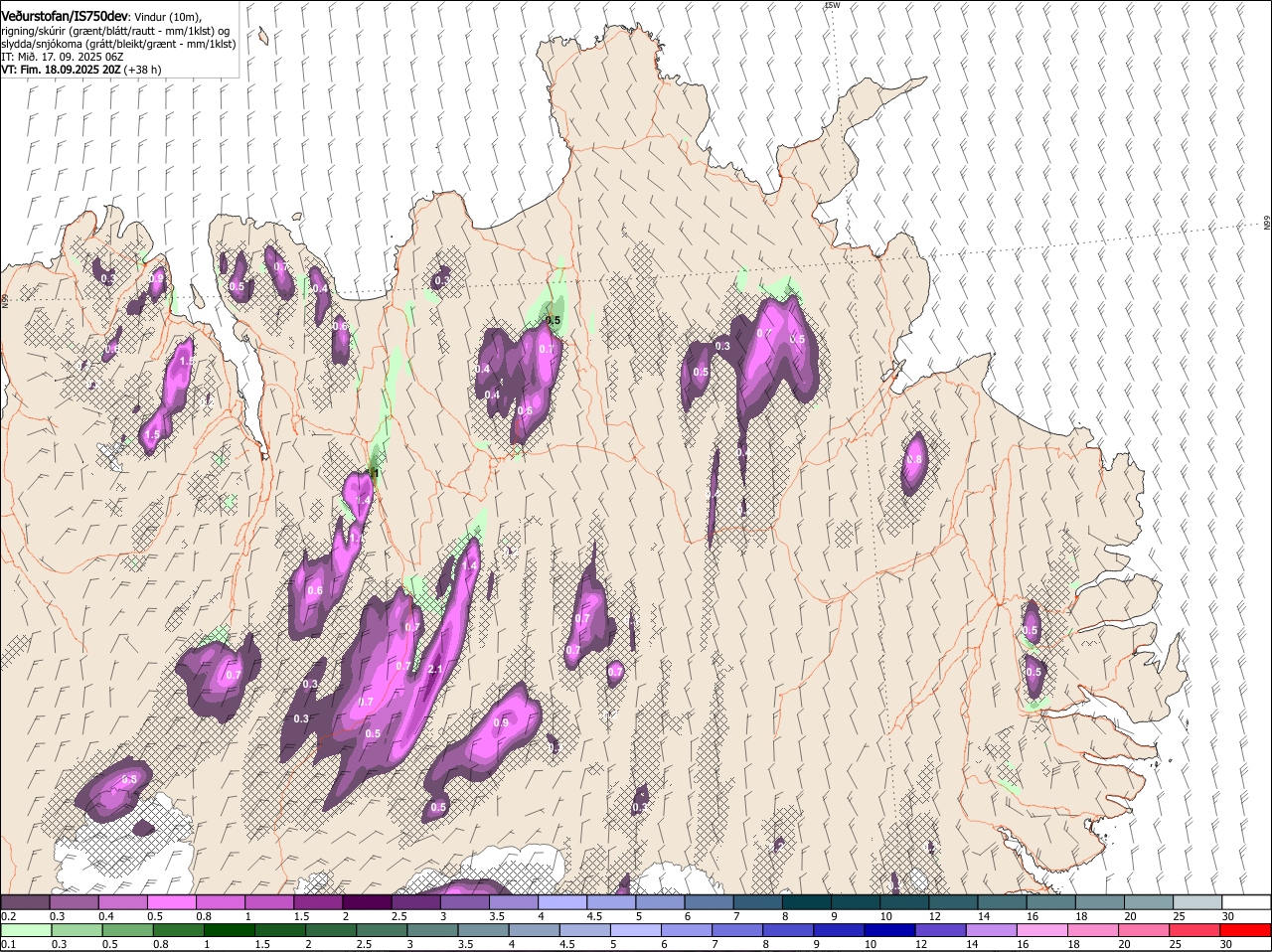Click the upper scale swatch labeled 6
This screenshot has width=1272, height=952.
pyautogui.click(x=709, y=901)
